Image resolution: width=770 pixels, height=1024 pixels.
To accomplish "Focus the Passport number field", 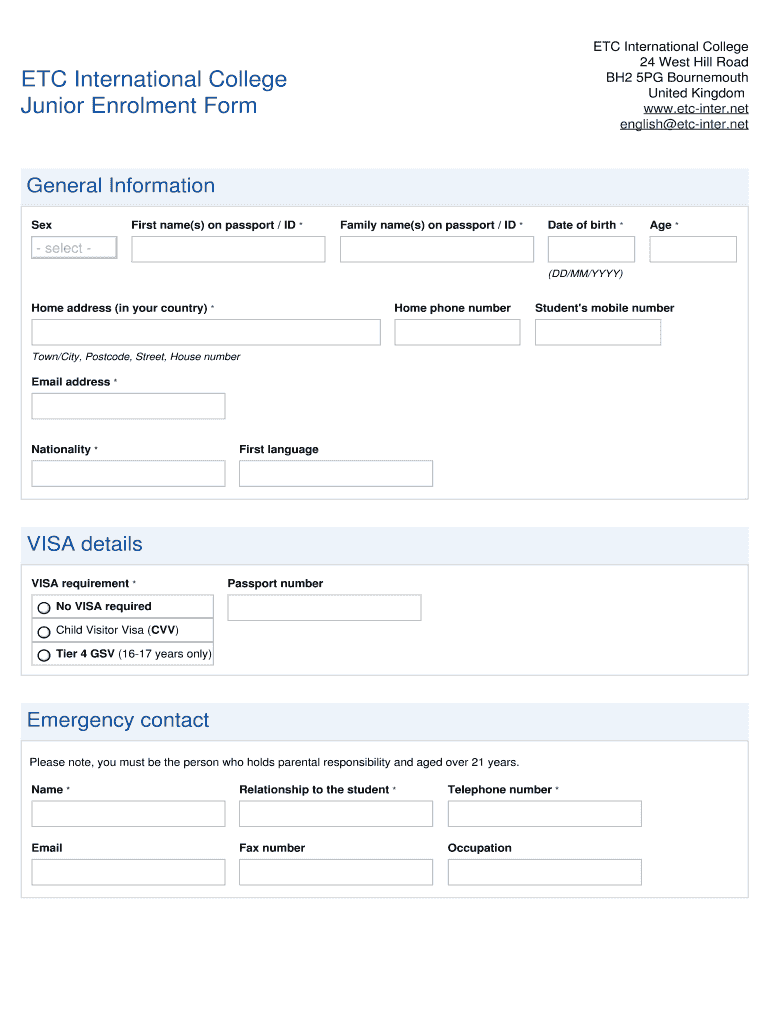I will point(324,607).
